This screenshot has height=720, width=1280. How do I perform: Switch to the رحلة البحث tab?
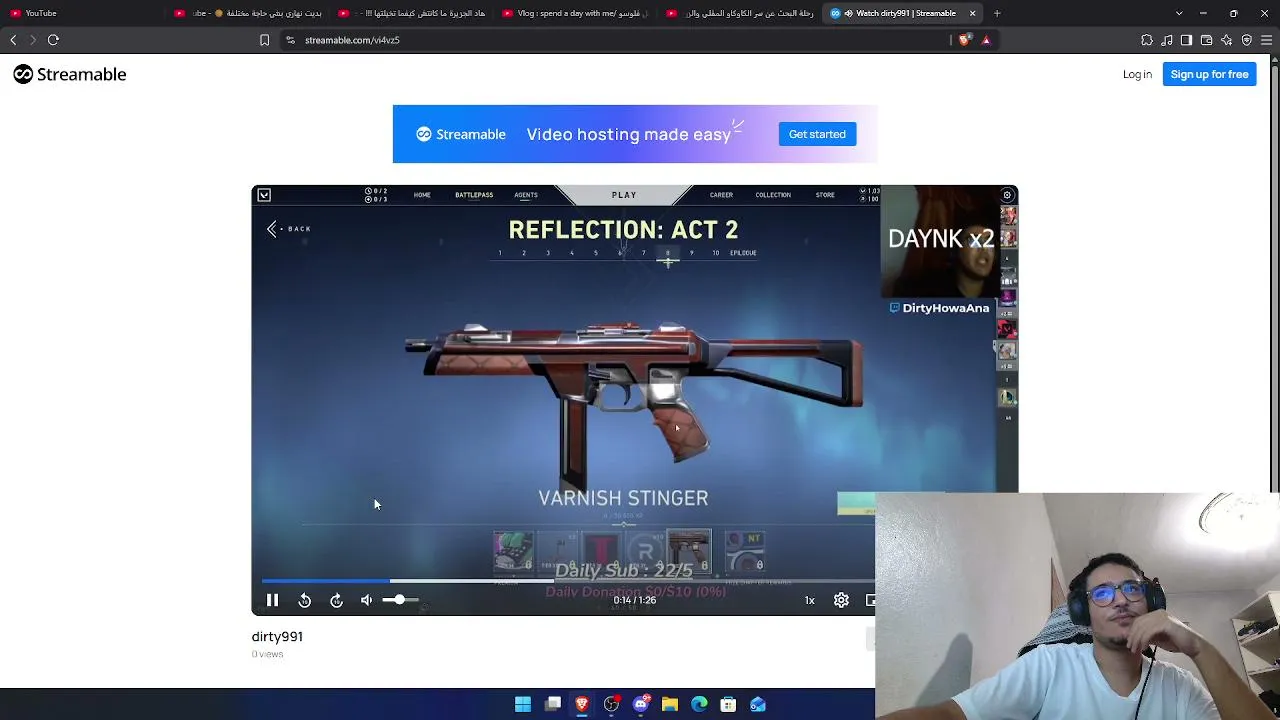[x=739, y=13]
